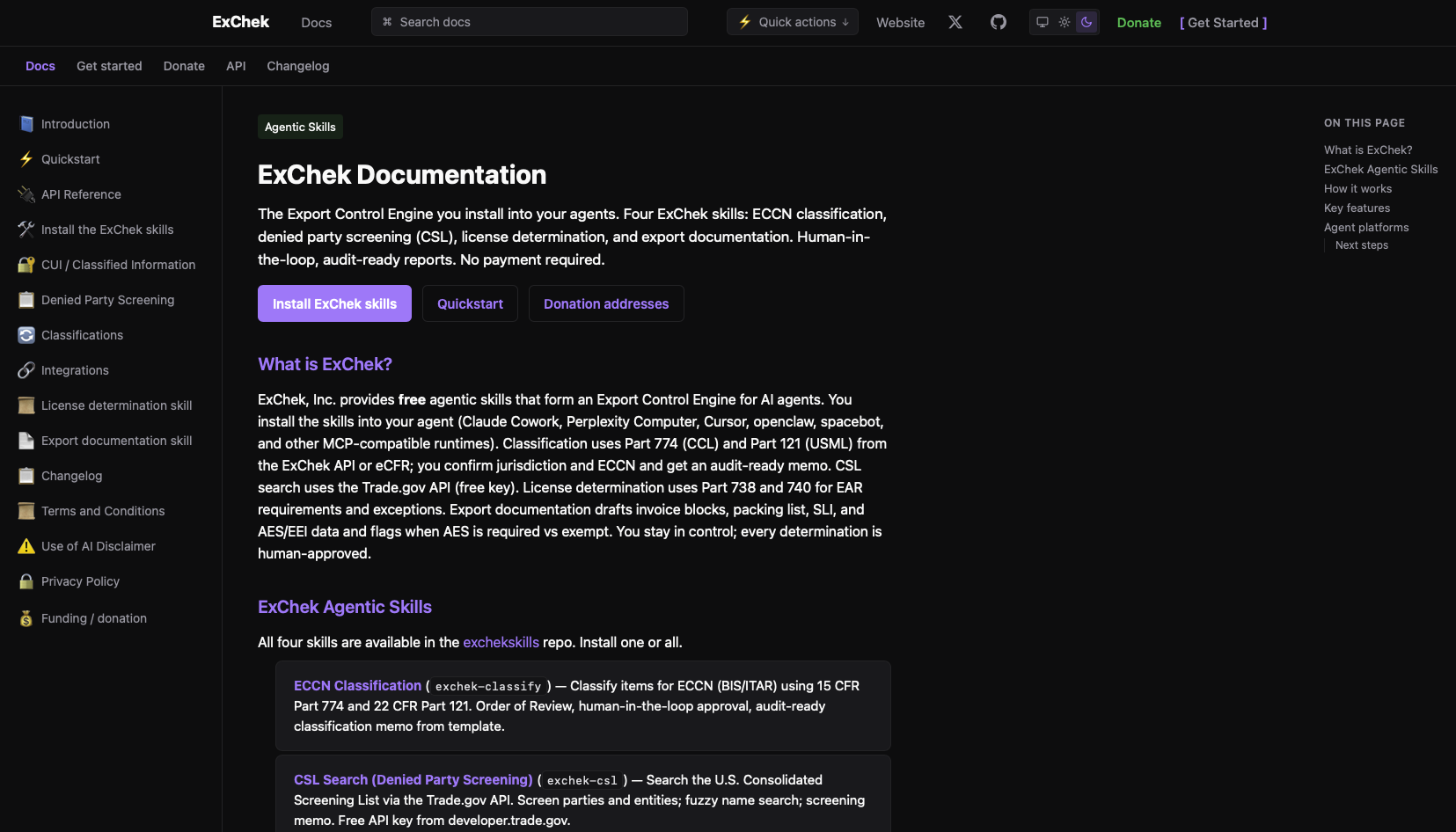Click the CUI Classified Information lock icon
The width and height of the screenshot is (1456, 832).
pos(26,265)
